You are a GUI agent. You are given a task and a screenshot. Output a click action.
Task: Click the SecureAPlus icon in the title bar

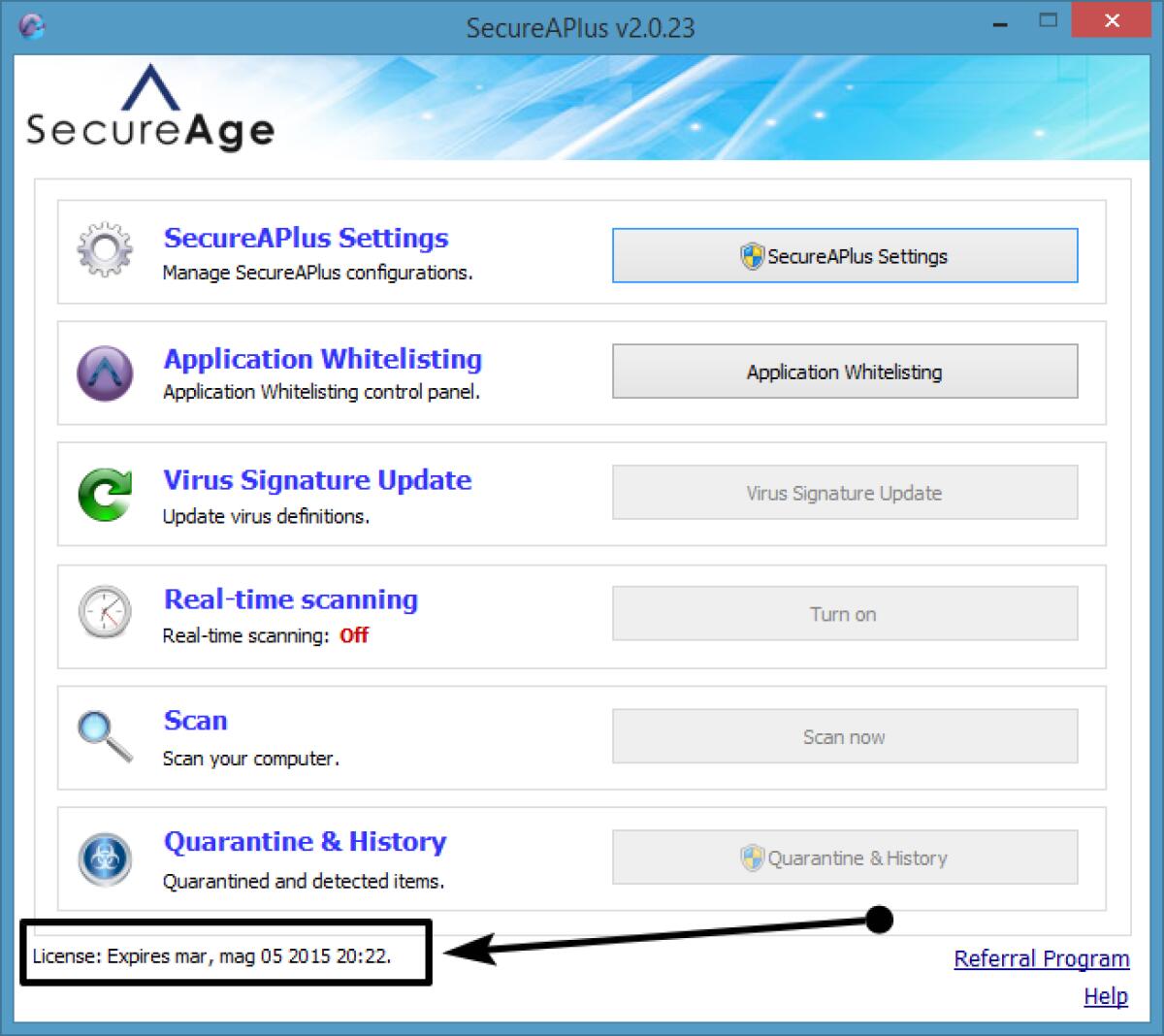coord(32,27)
